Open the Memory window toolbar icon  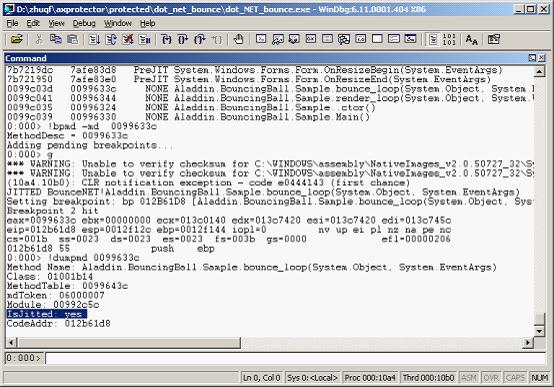tap(328, 39)
